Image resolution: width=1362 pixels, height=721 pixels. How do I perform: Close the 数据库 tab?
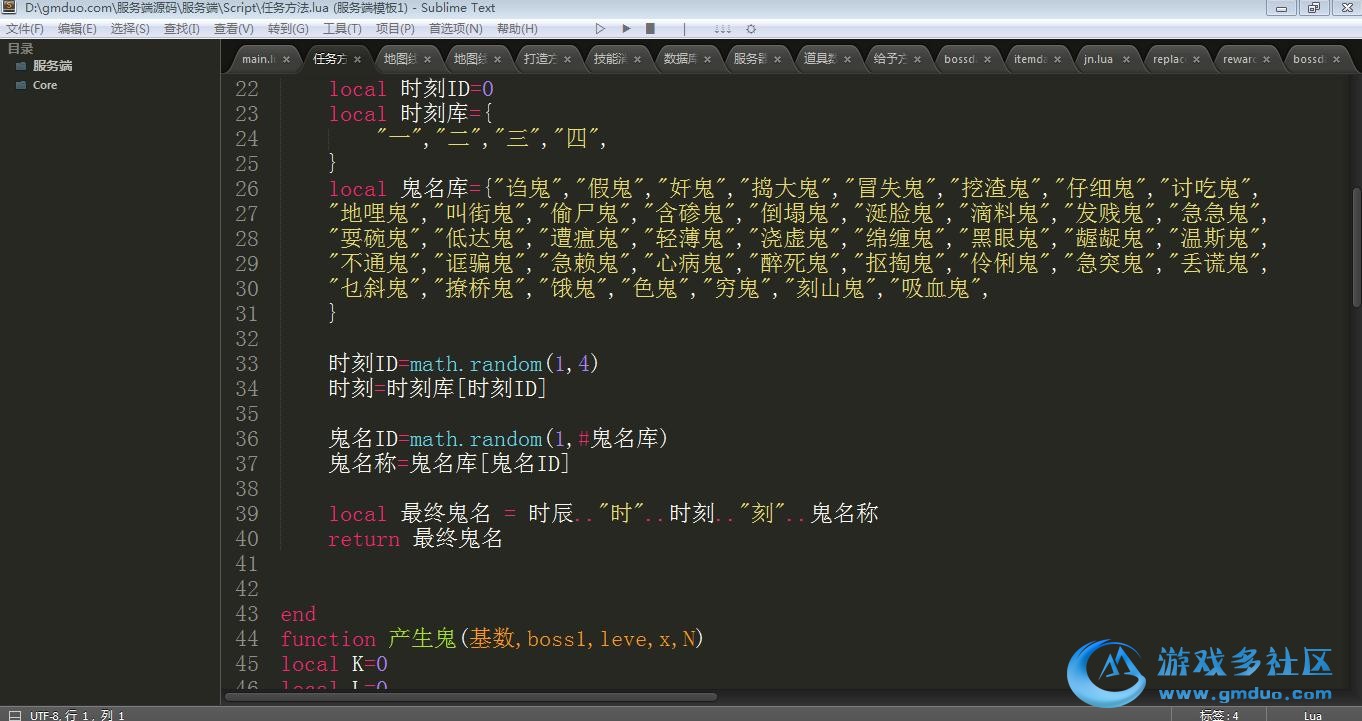coord(707,59)
